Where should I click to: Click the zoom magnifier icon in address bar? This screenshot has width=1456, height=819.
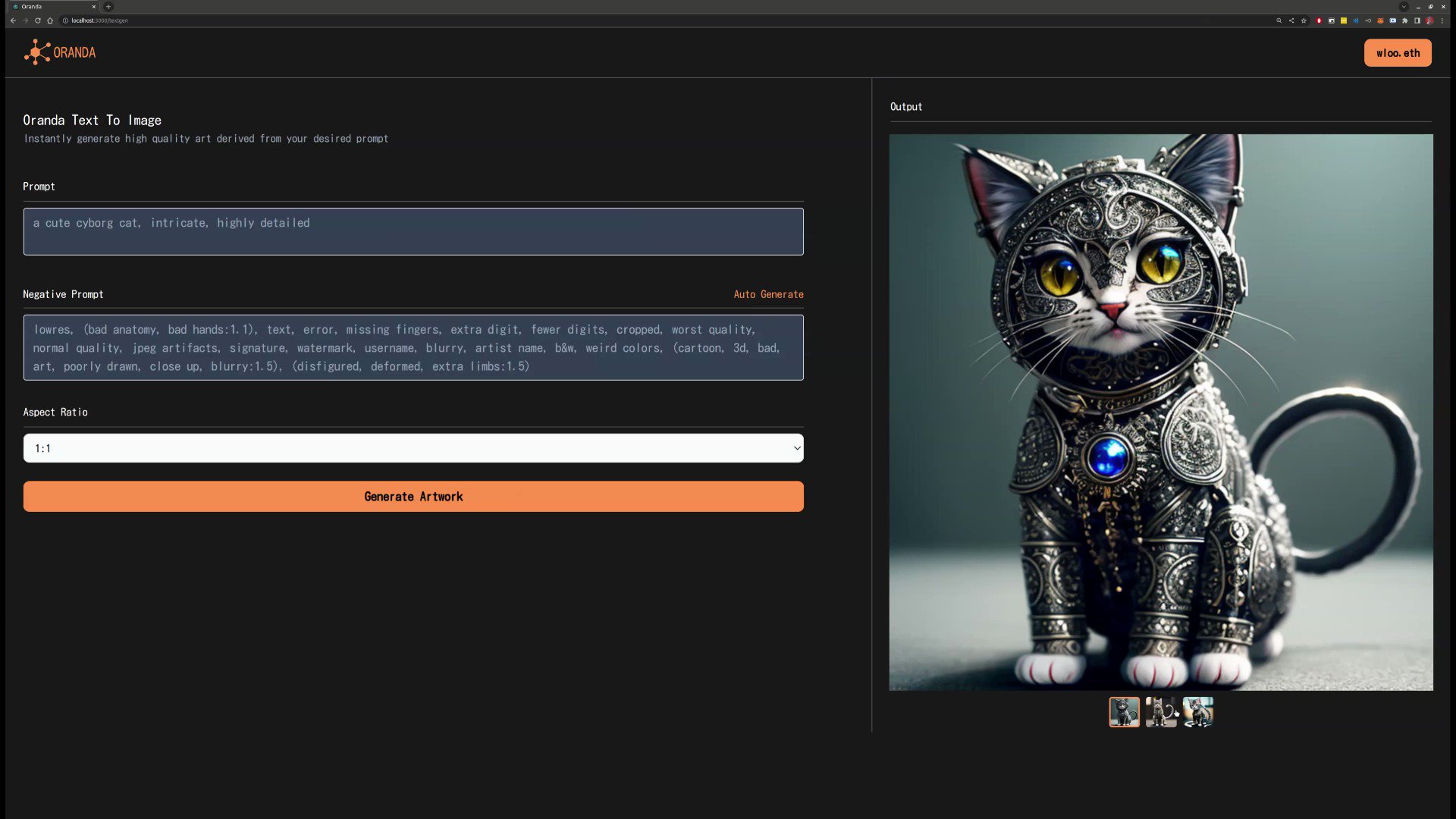click(x=1279, y=20)
